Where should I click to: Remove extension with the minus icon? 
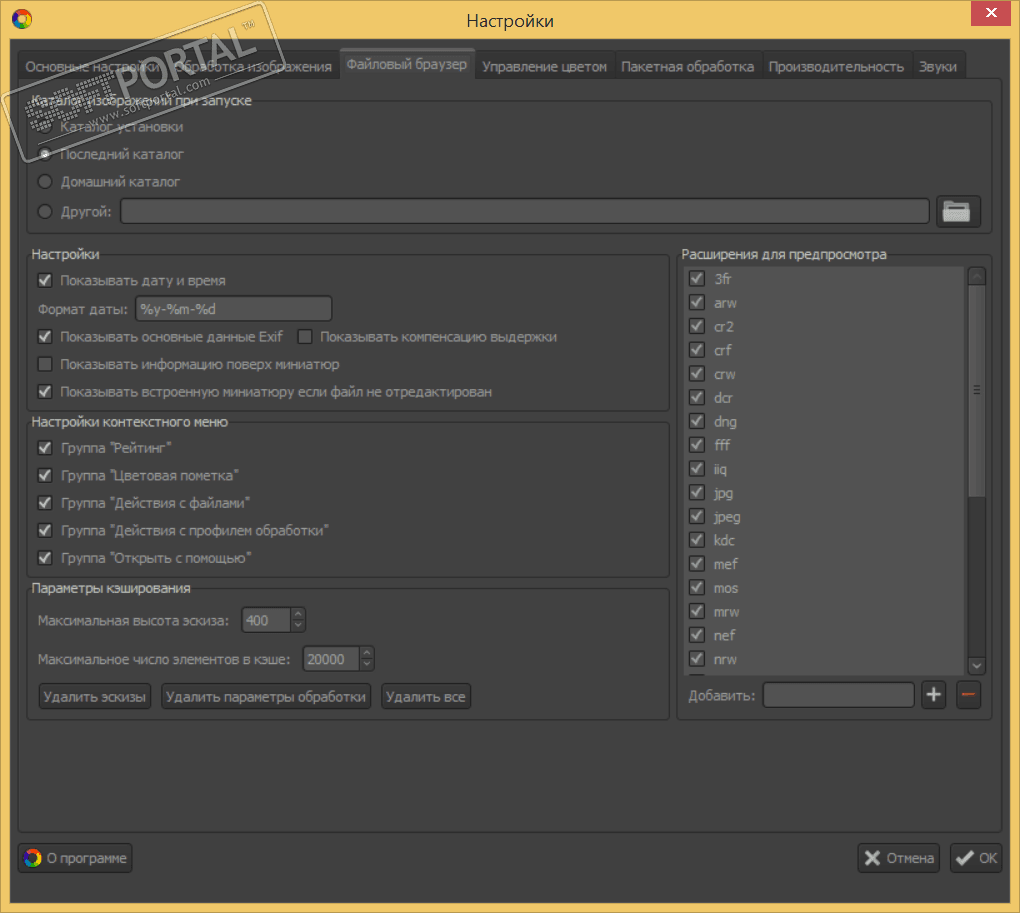coord(968,695)
